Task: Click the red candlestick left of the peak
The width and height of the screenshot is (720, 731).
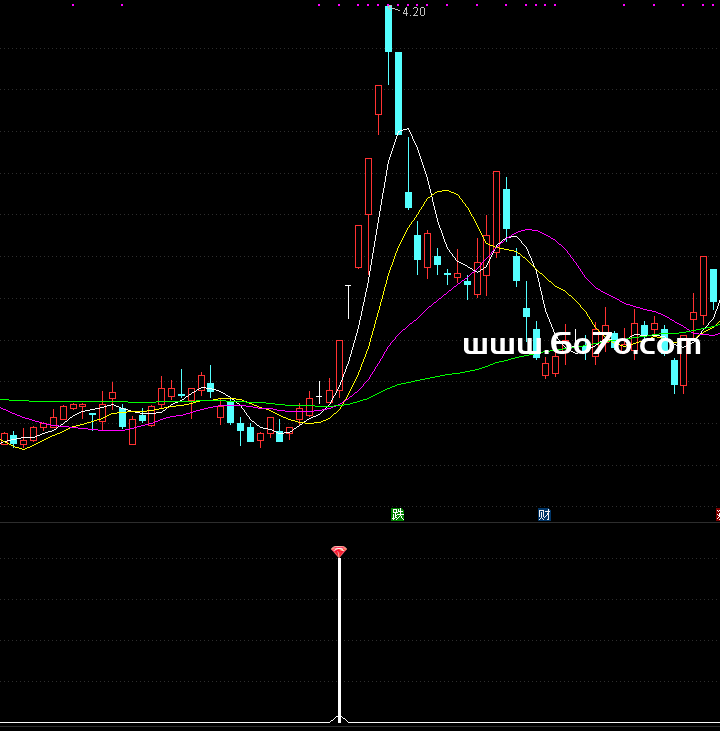Action: tap(378, 101)
